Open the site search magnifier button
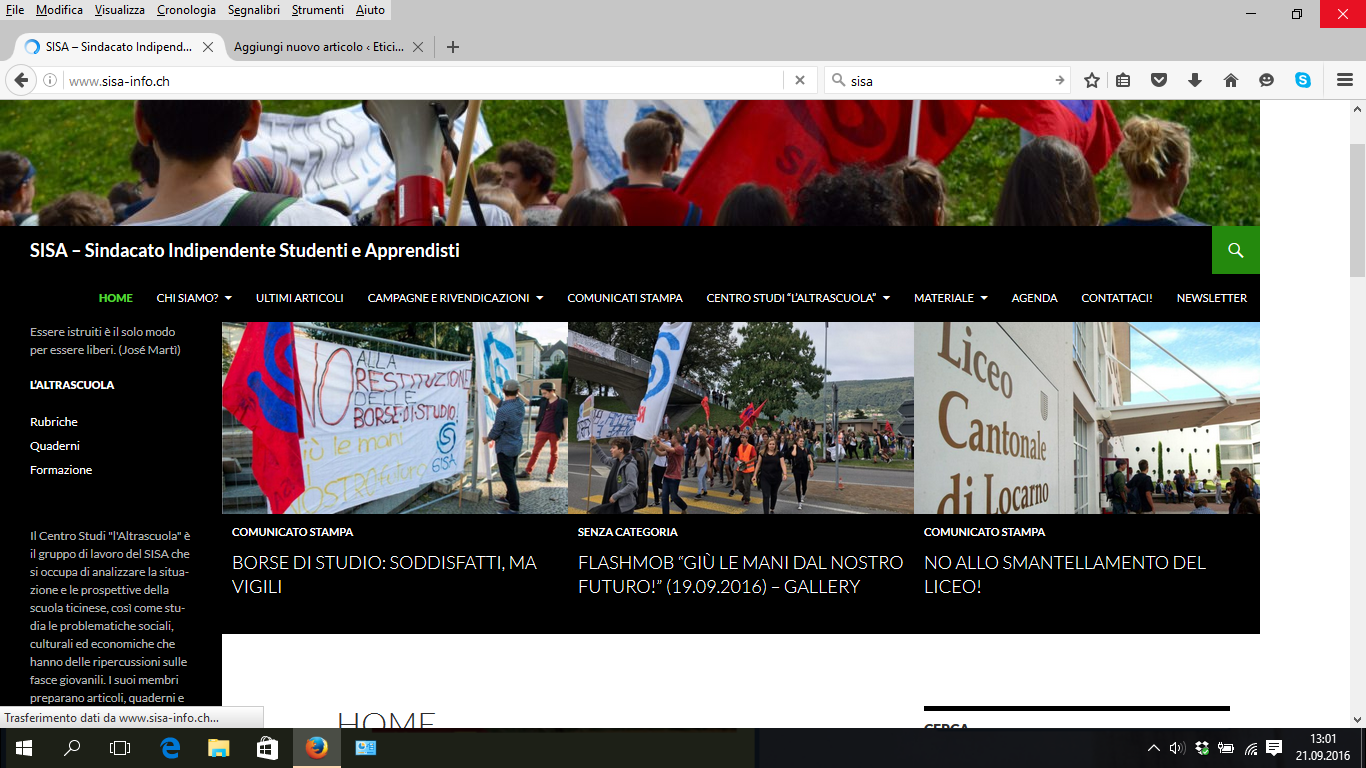The image size is (1366, 768). [x=1236, y=250]
